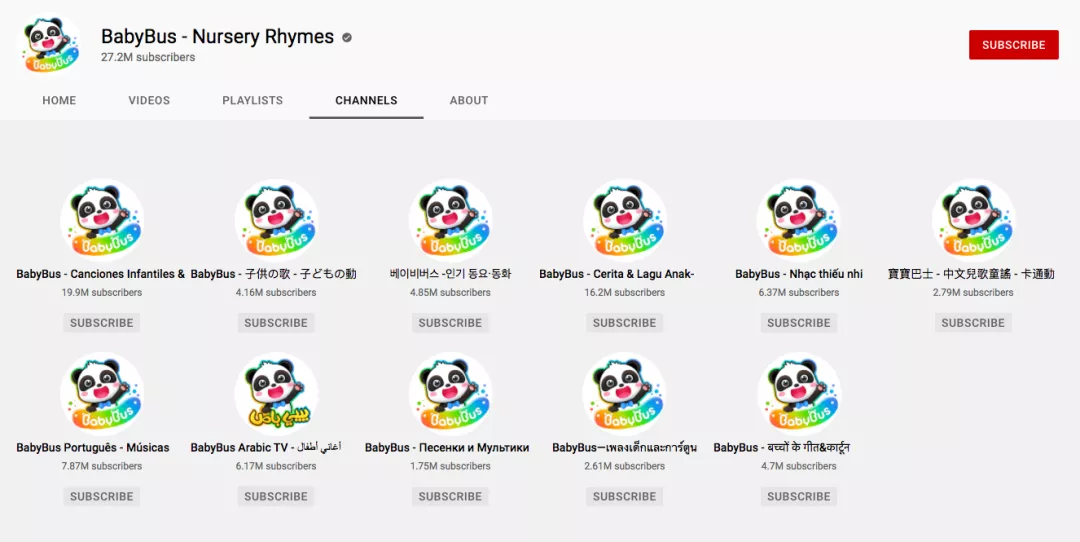The height and width of the screenshot is (542, 1080).
Task: Open the ABOUT tab
Action: click(x=469, y=101)
